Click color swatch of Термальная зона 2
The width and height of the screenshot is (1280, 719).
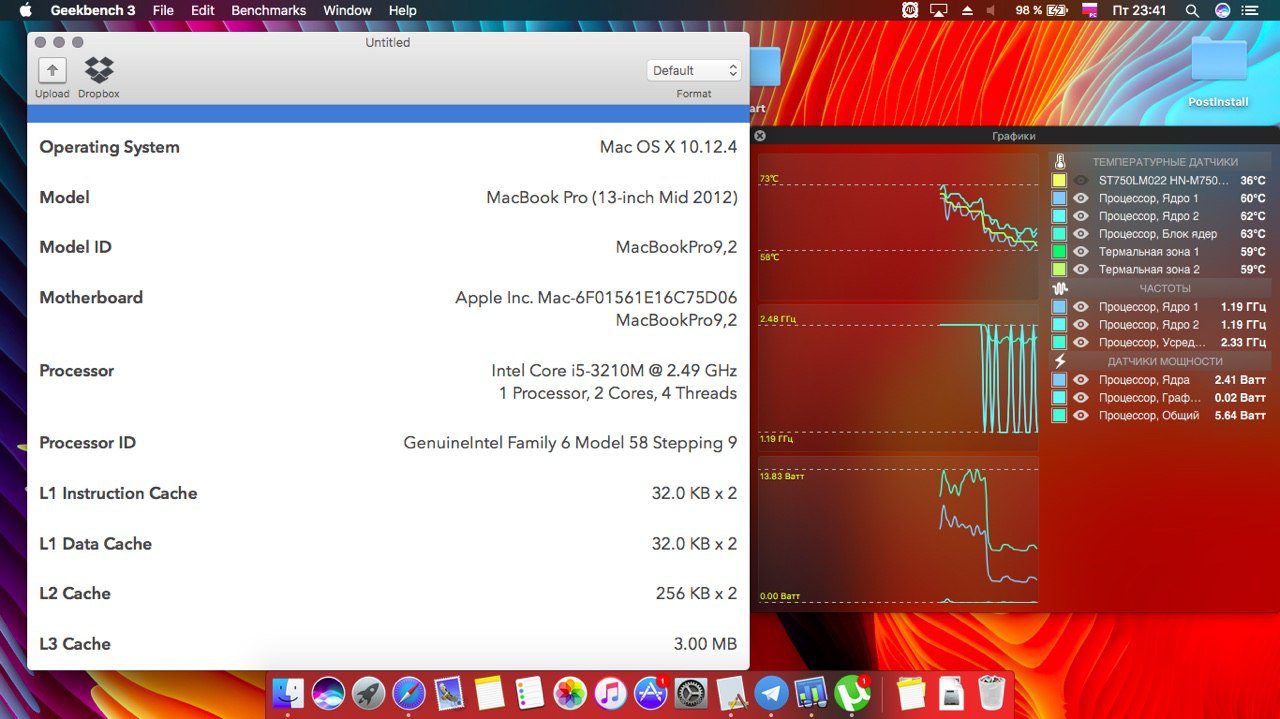(x=1059, y=269)
